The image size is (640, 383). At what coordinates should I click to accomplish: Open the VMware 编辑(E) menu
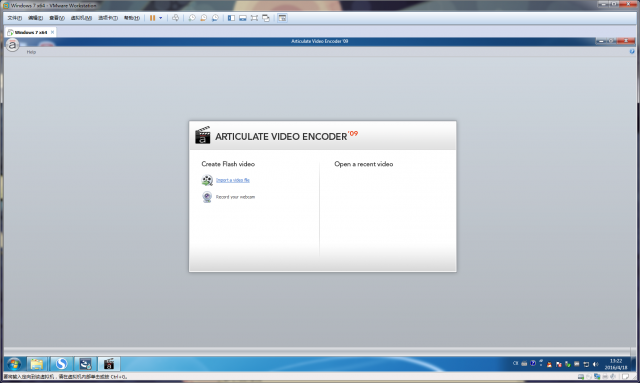tap(36, 18)
